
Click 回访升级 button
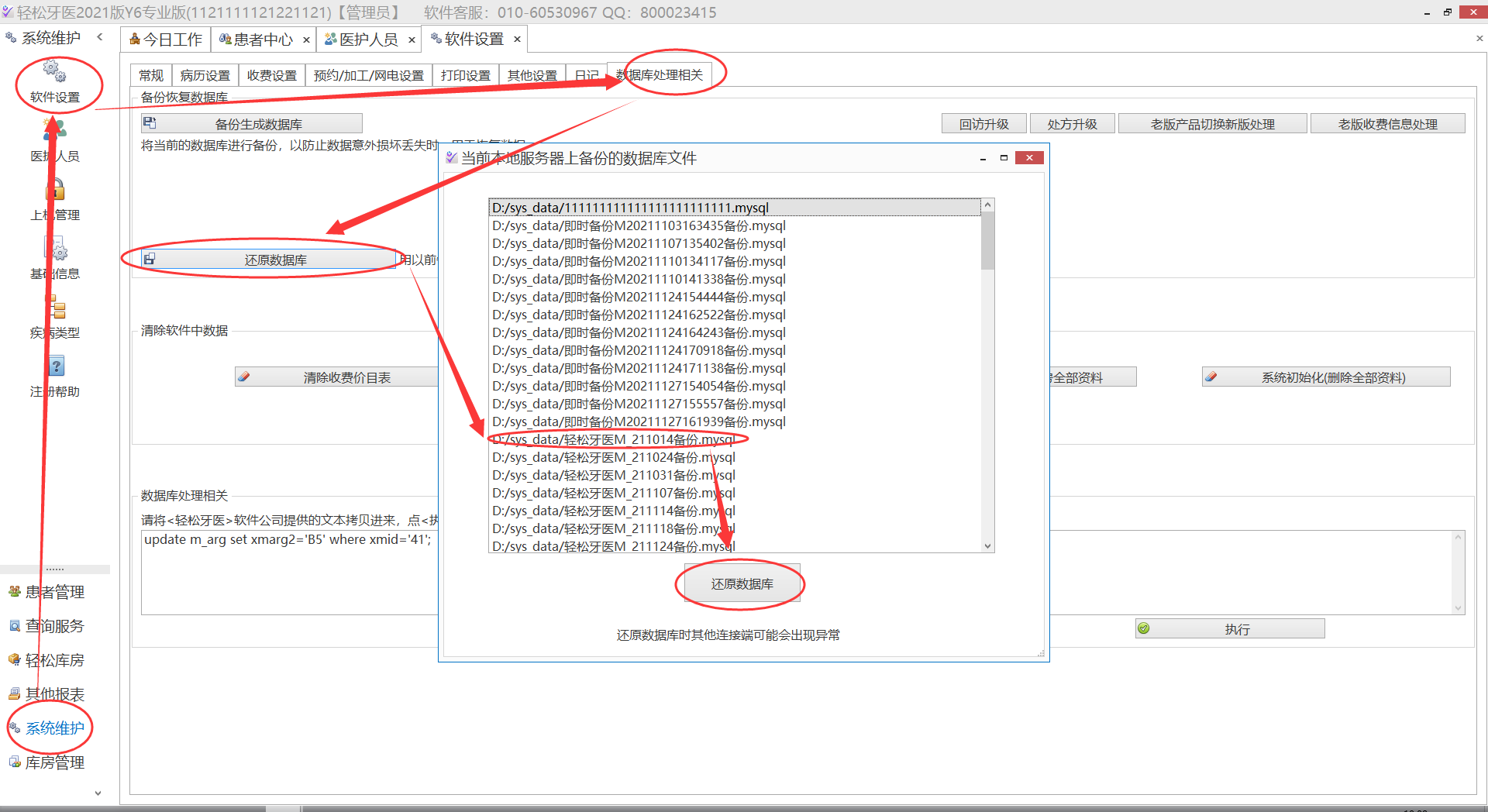coord(984,124)
